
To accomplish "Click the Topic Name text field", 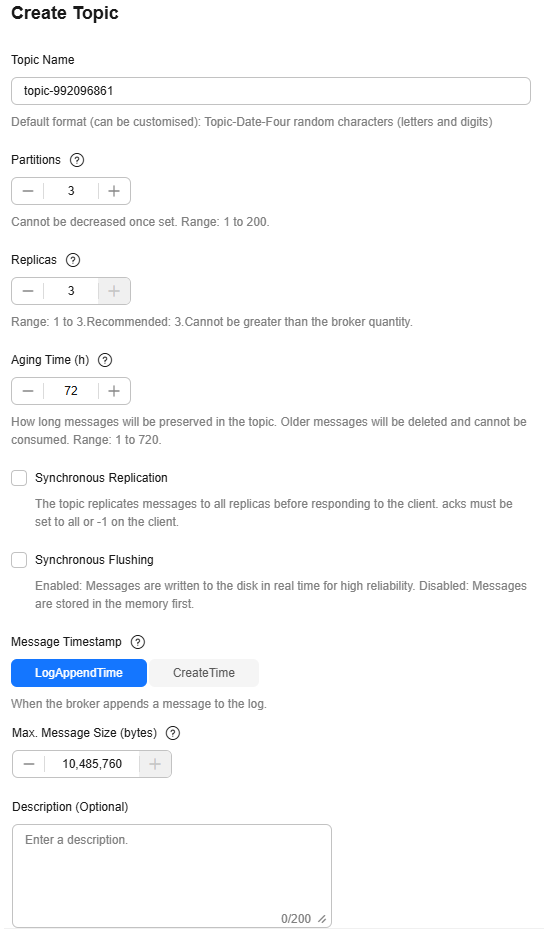I will (271, 91).
